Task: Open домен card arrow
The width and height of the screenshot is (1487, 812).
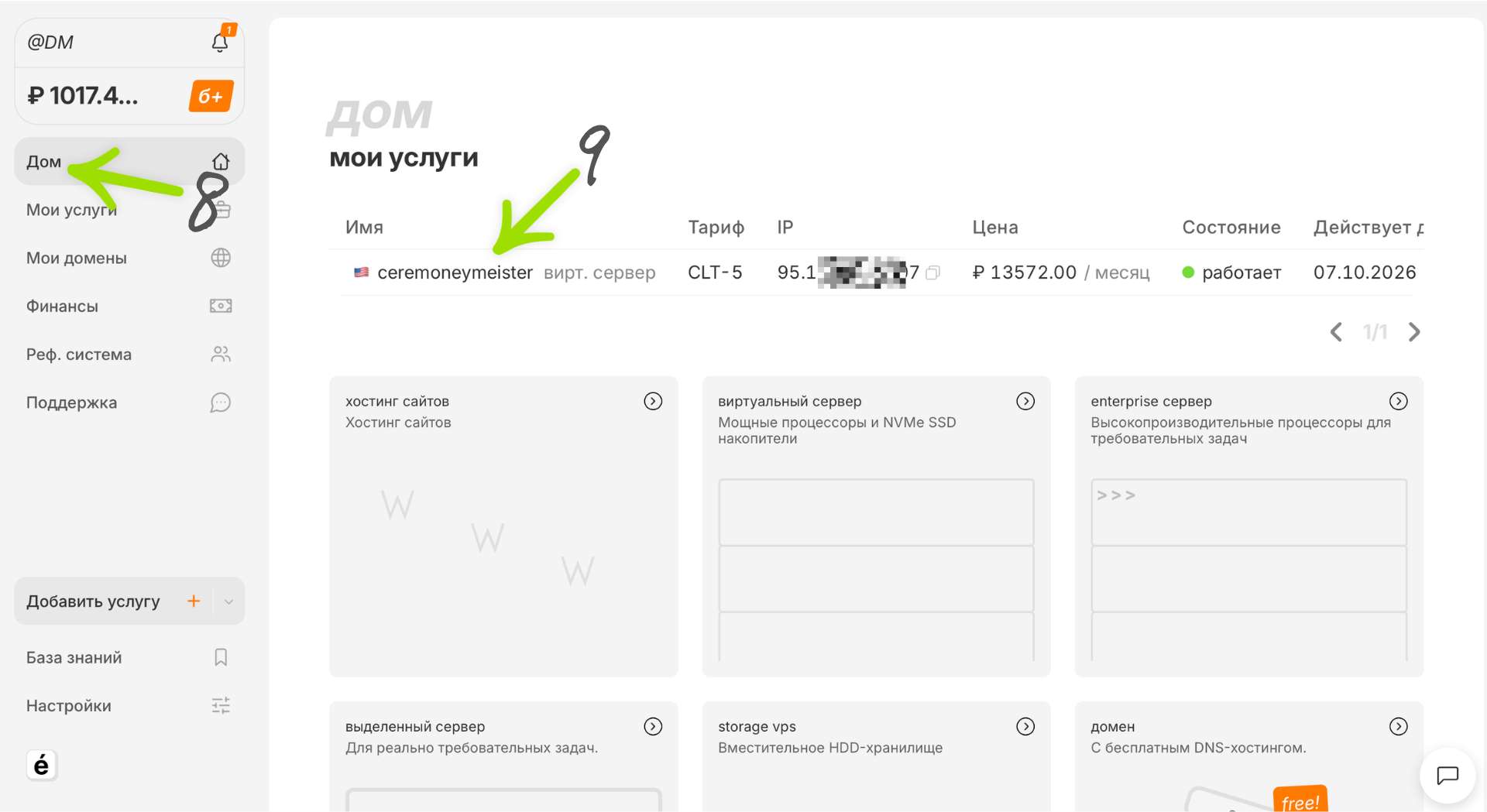Action: point(1398,726)
